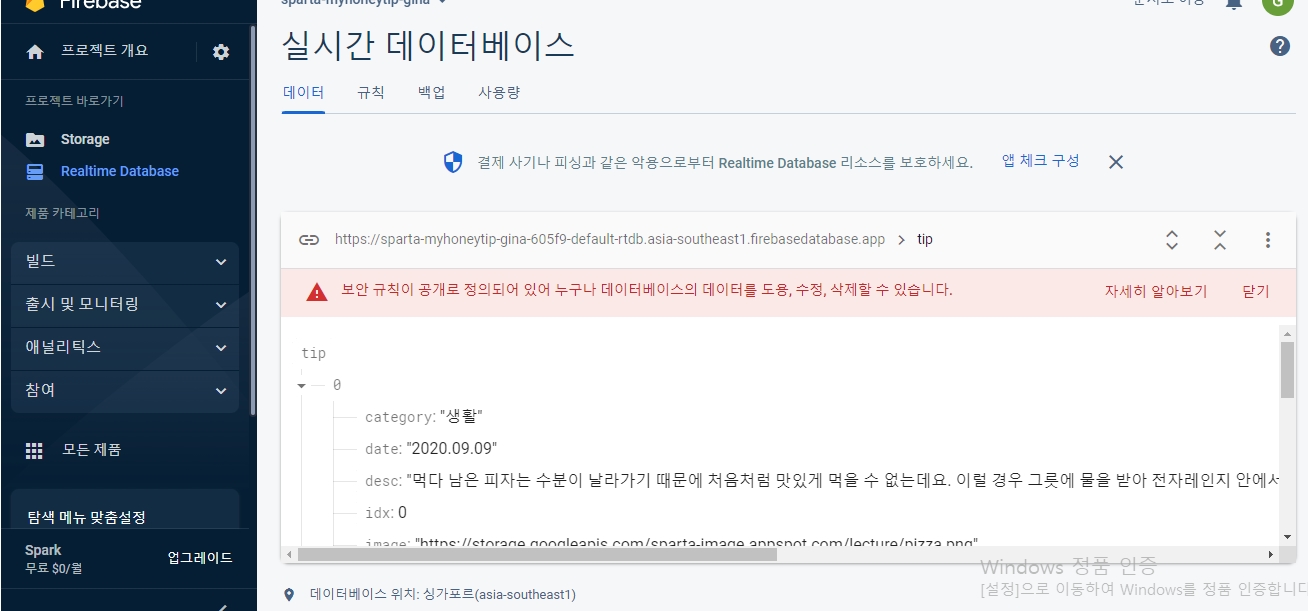Open 모든 제품 page
The width and height of the screenshot is (1308, 611).
pos(92,451)
